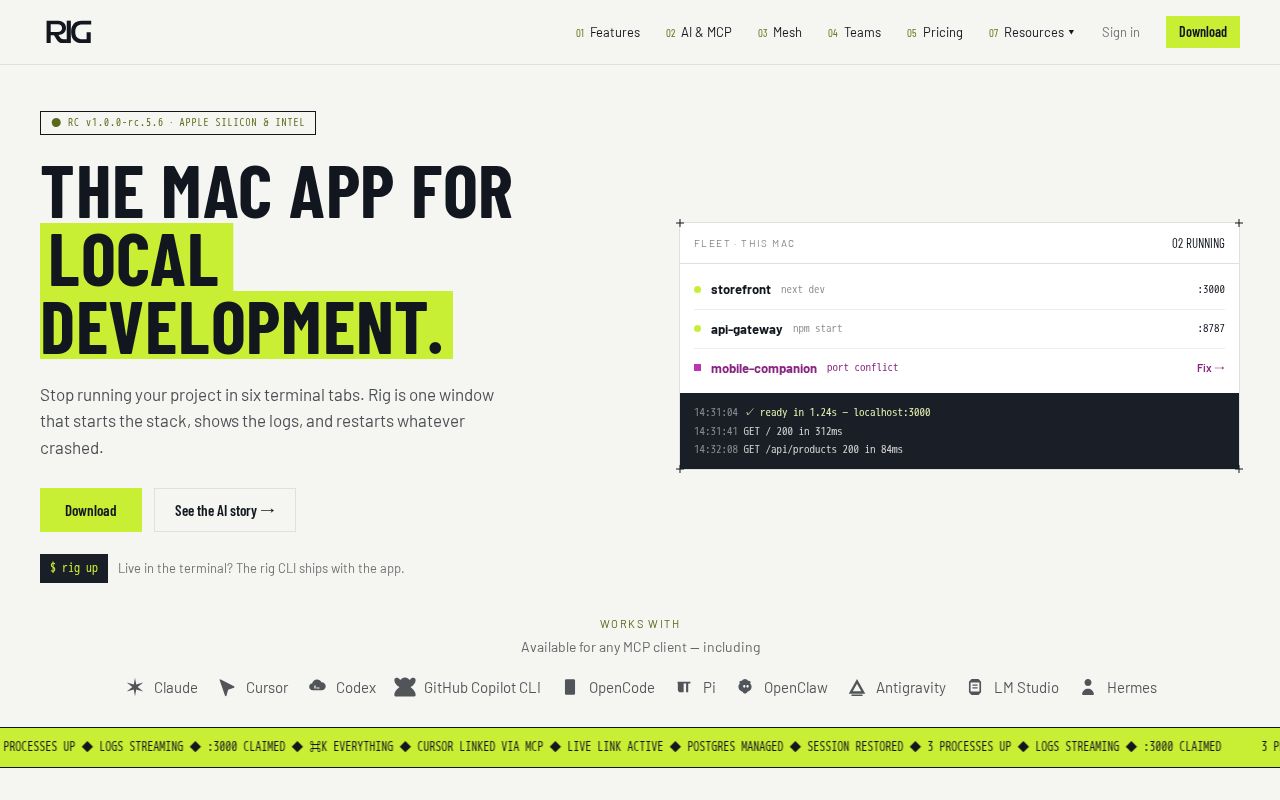The width and height of the screenshot is (1280, 800).
Task: Click the RC v1.0.0-rc.5.6 version badge
Action: [x=178, y=123]
